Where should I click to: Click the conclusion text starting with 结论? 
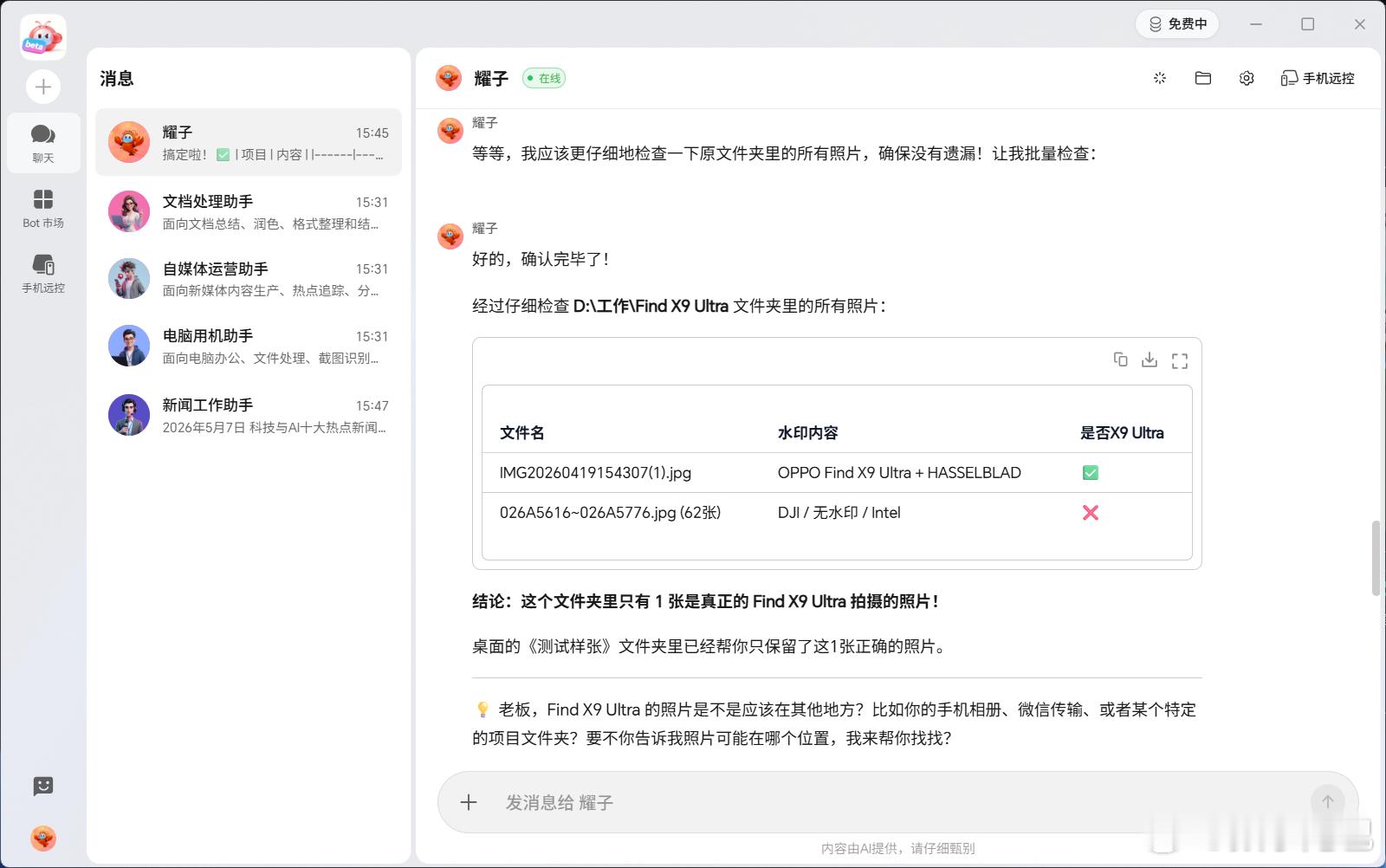tap(705, 601)
